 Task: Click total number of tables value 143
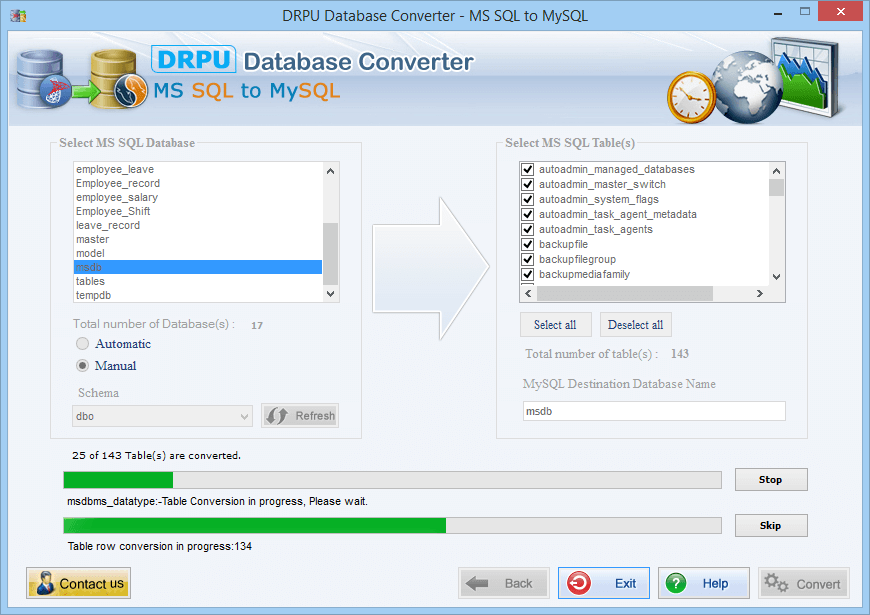point(680,354)
